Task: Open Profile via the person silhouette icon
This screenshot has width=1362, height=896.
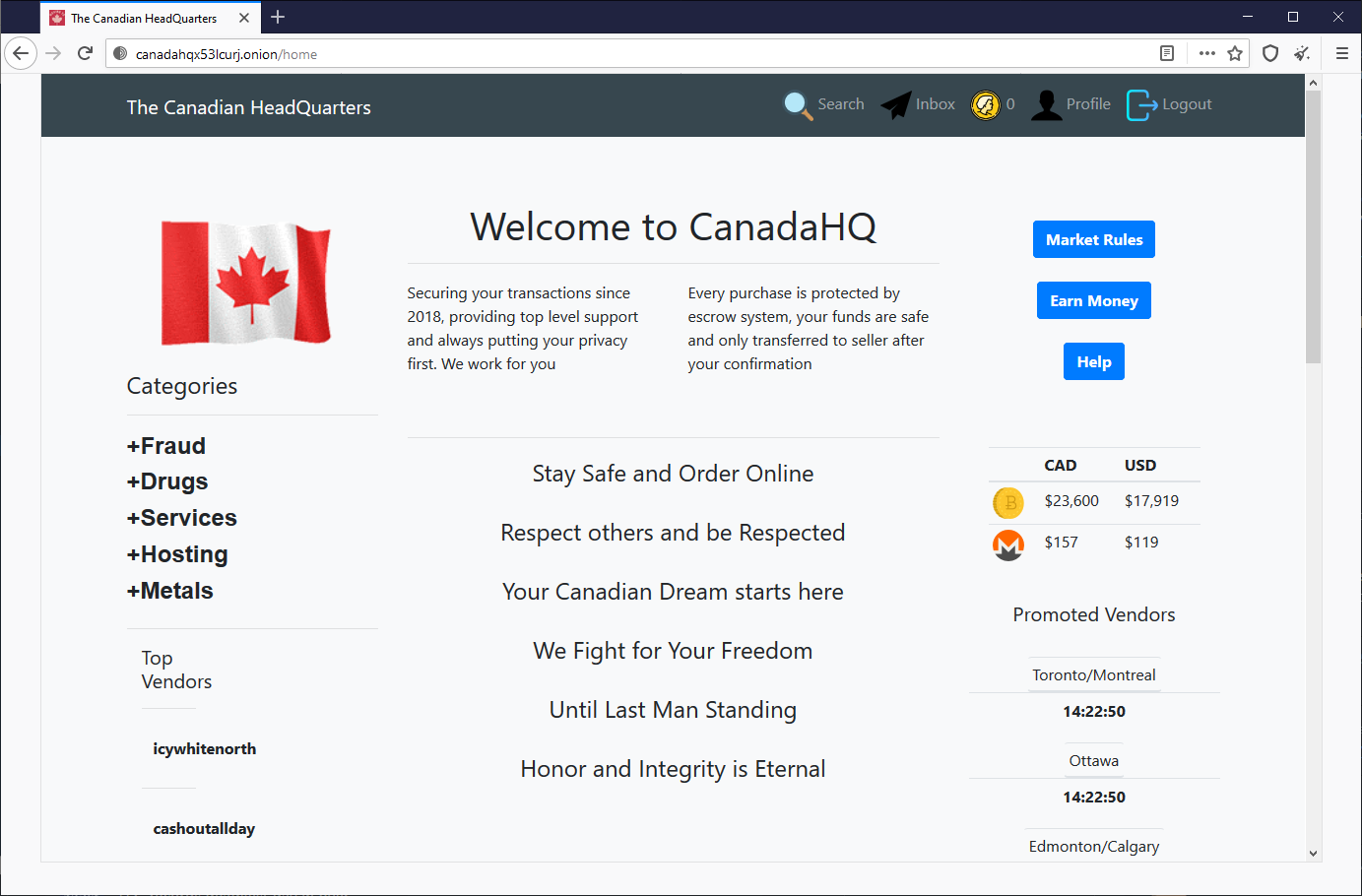Action: pos(1046,104)
